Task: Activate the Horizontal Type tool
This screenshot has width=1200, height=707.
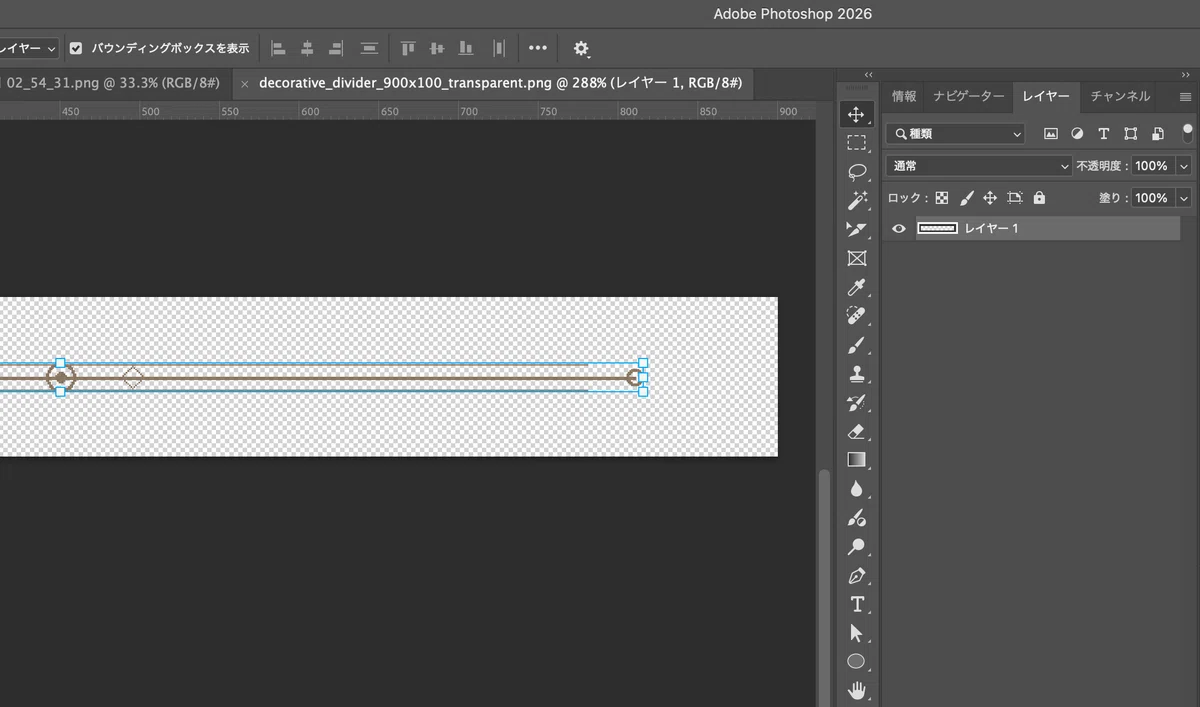Action: [x=856, y=604]
